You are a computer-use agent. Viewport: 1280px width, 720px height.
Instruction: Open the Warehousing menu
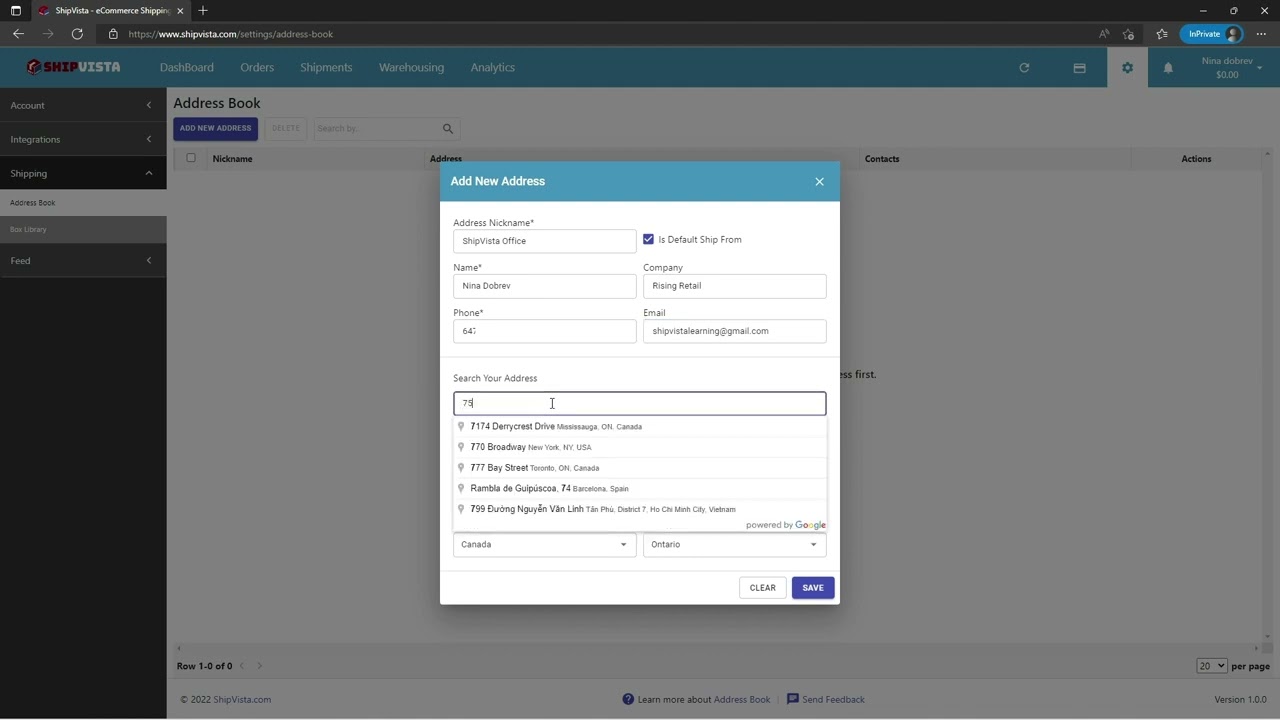pyautogui.click(x=411, y=67)
